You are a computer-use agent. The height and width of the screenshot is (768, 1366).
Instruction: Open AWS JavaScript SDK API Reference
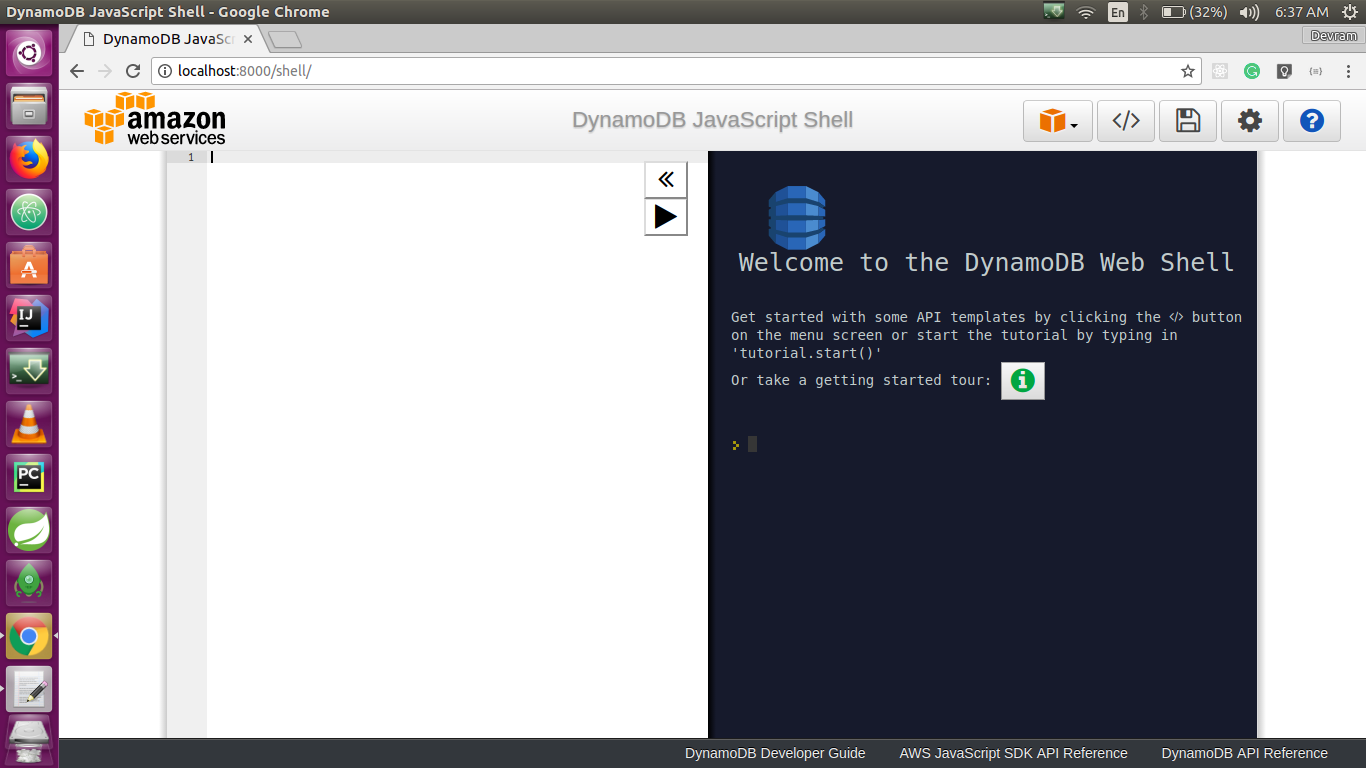tap(1013, 753)
